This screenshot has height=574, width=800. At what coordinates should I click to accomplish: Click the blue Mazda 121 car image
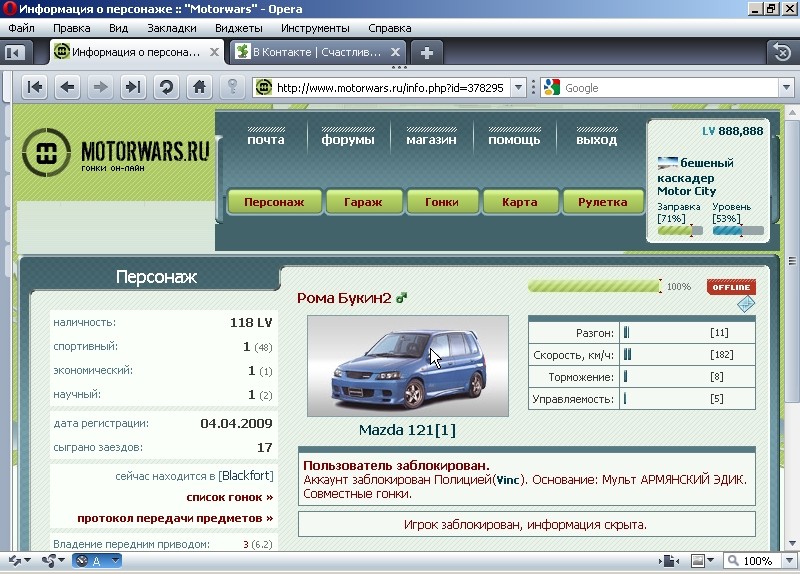pyautogui.click(x=408, y=366)
